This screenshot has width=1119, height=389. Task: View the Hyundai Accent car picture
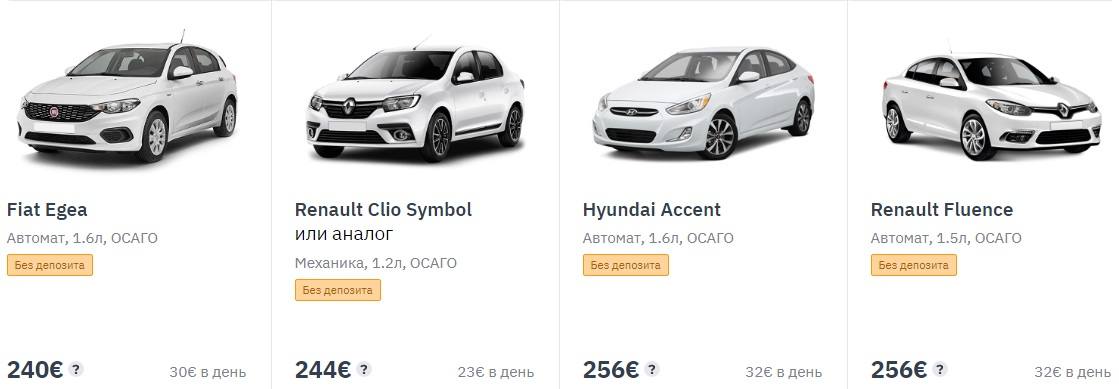click(x=704, y=102)
